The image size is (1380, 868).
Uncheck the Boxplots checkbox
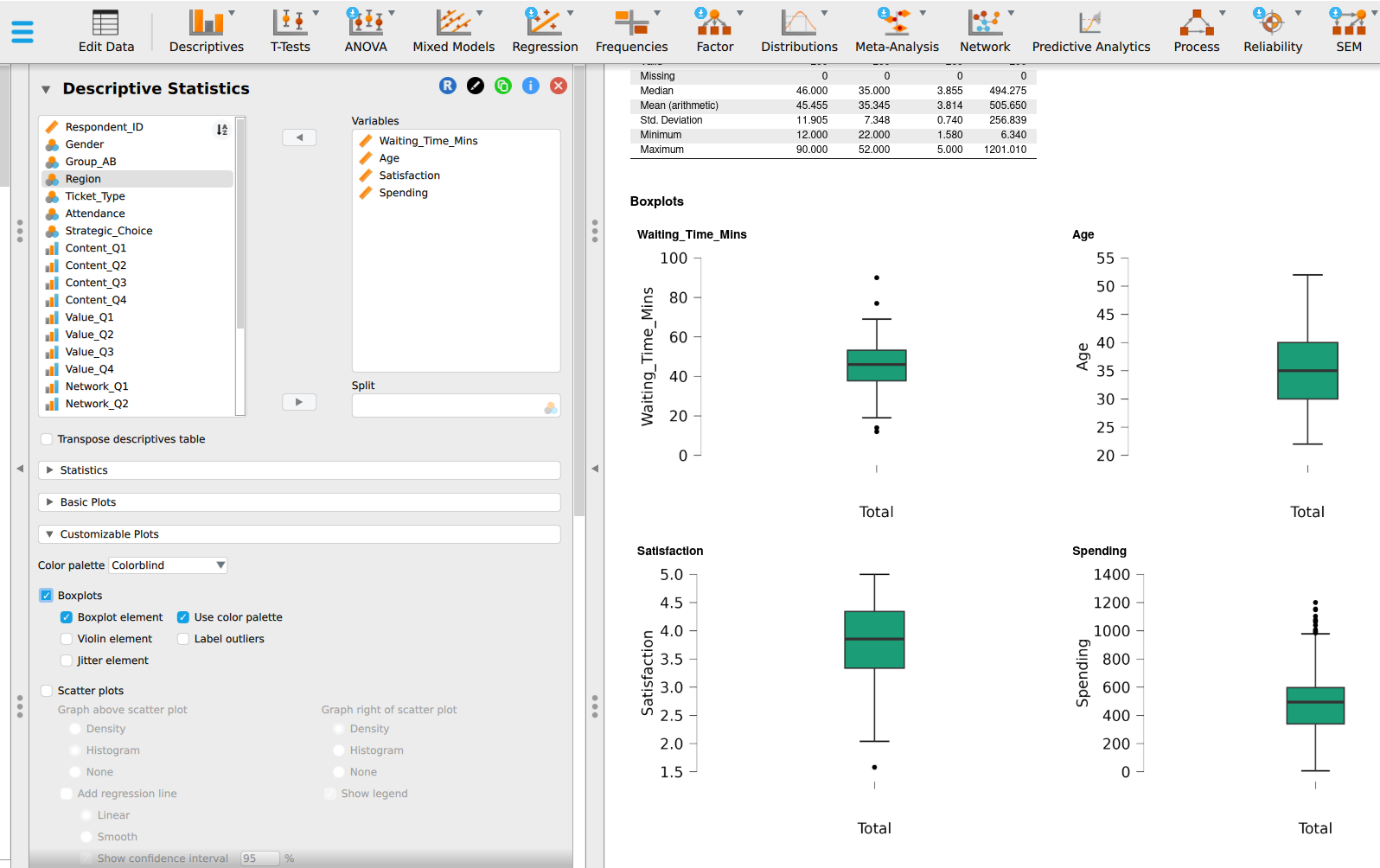(x=47, y=596)
